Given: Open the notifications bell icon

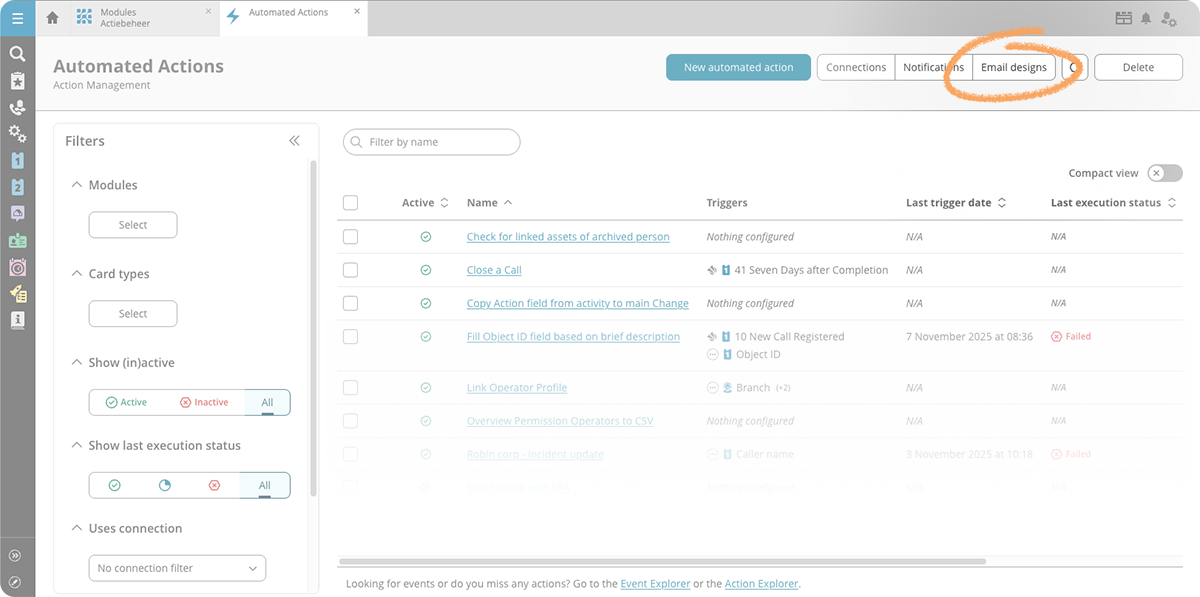Looking at the screenshot, I should tap(1146, 18).
